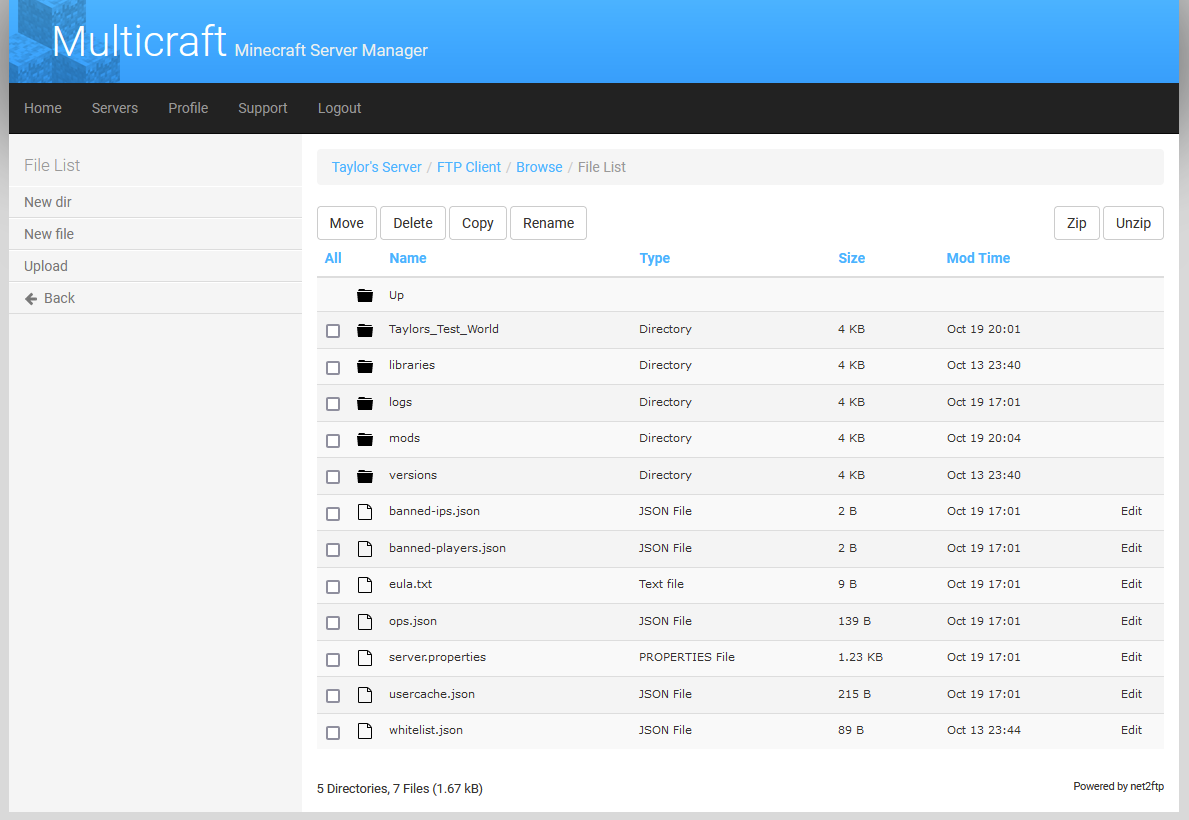This screenshot has width=1189, height=820.
Task: Sort files by clicking the Size header
Action: pos(851,258)
